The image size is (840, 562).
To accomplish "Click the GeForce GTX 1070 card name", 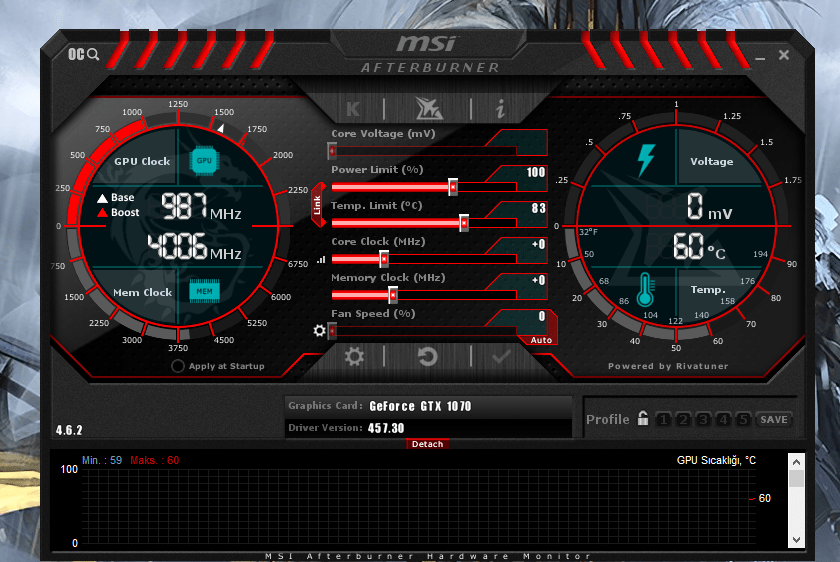I will [x=420, y=406].
